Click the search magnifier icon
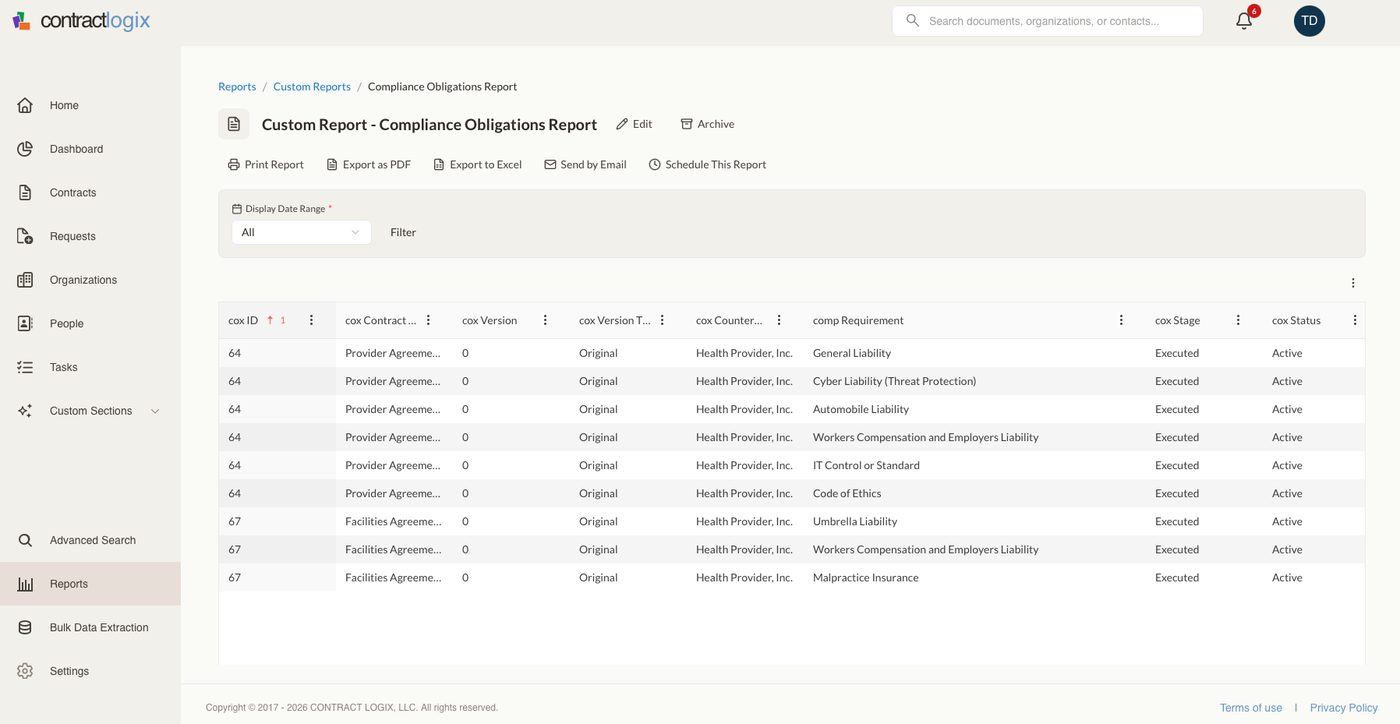Screen dimensions: 1400x724 pyautogui.click(x=912, y=20)
